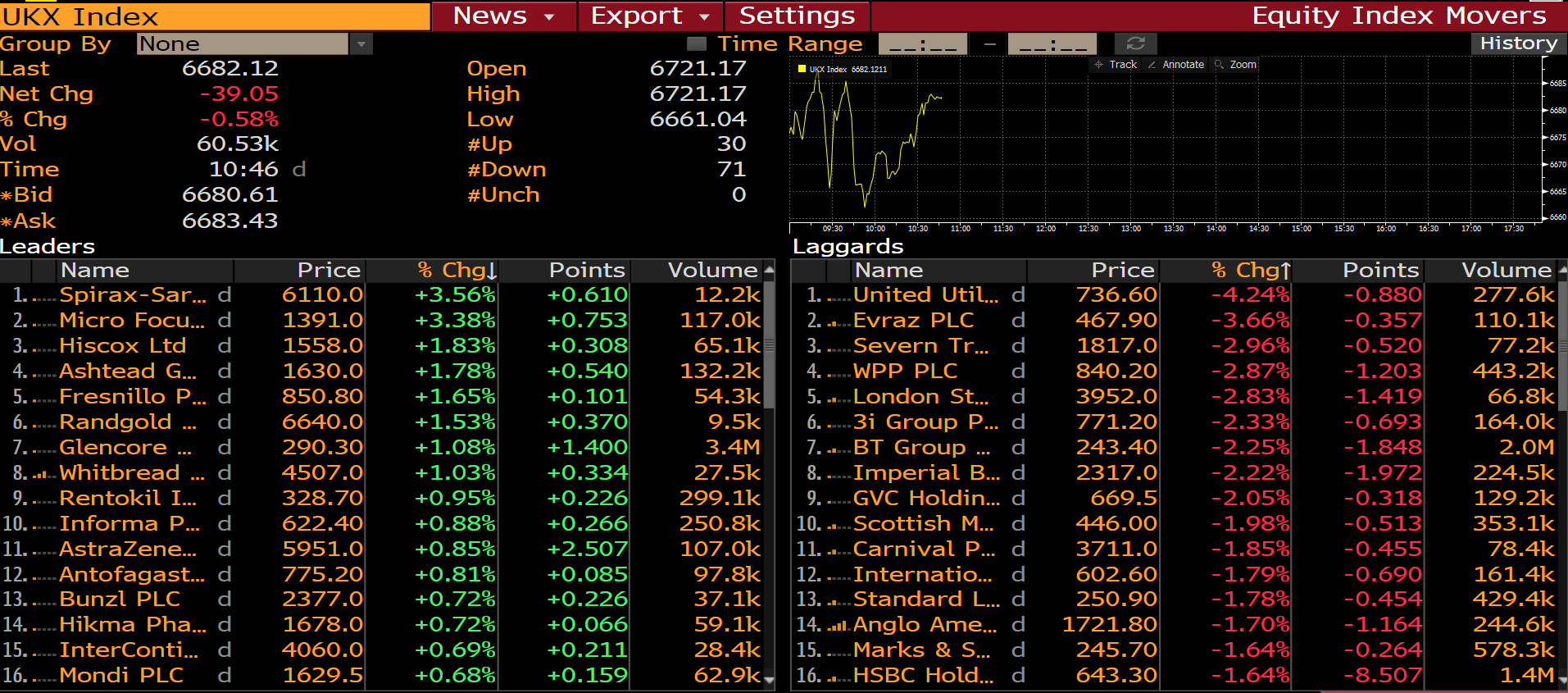Expand the News menu
The image size is (1568, 693).
pos(503,16)
